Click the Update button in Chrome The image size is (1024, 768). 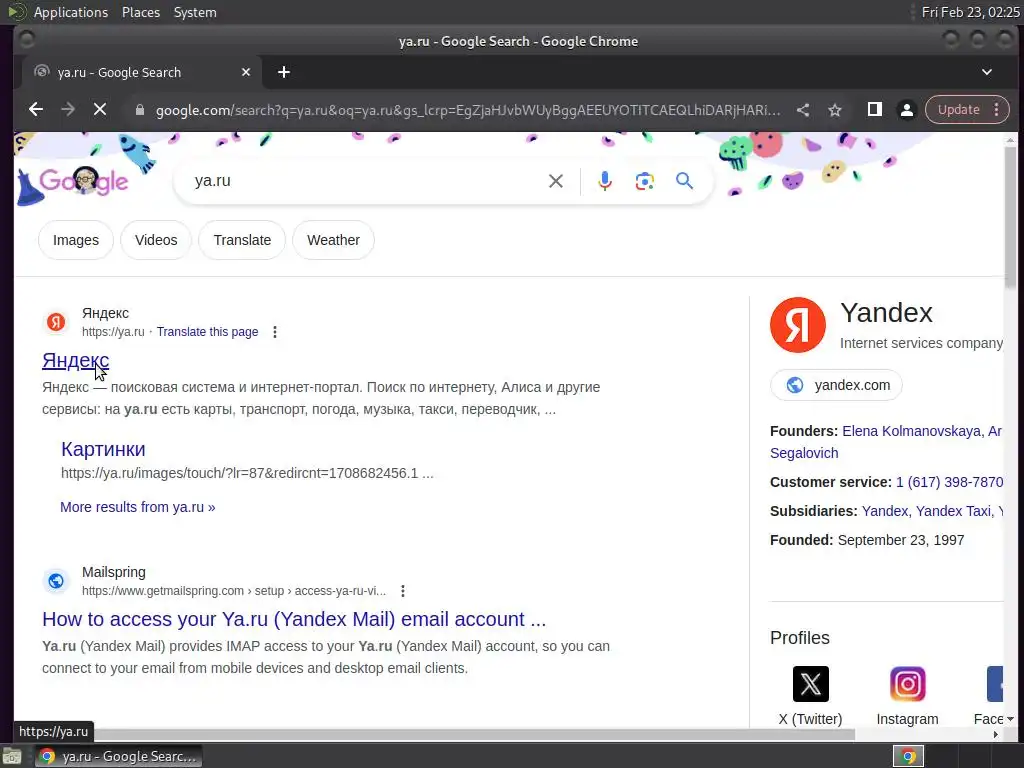[959, 110]
